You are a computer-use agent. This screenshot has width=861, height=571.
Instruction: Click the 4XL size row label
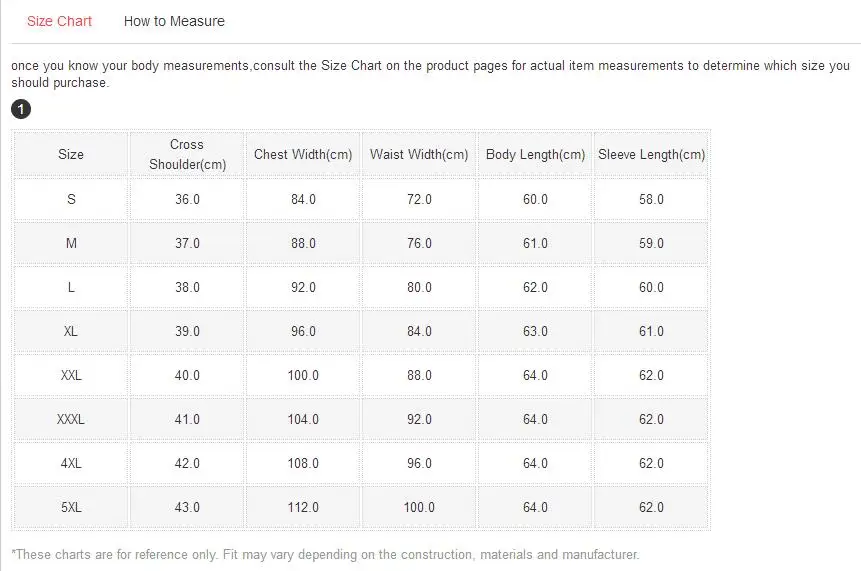tap(71, 463)
